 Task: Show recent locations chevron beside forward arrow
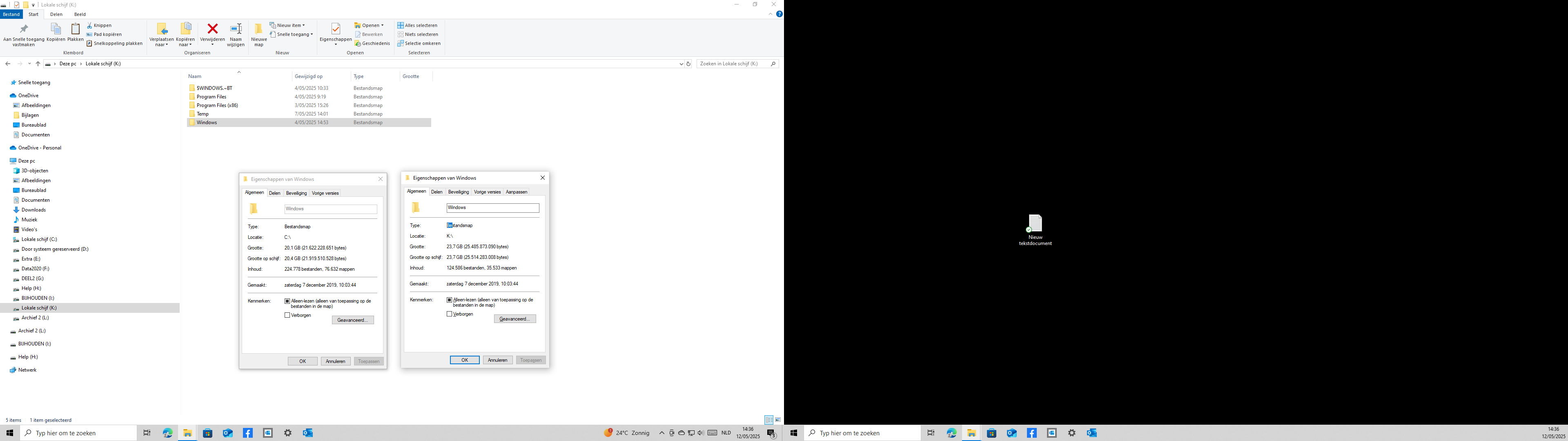pos(29,63)
